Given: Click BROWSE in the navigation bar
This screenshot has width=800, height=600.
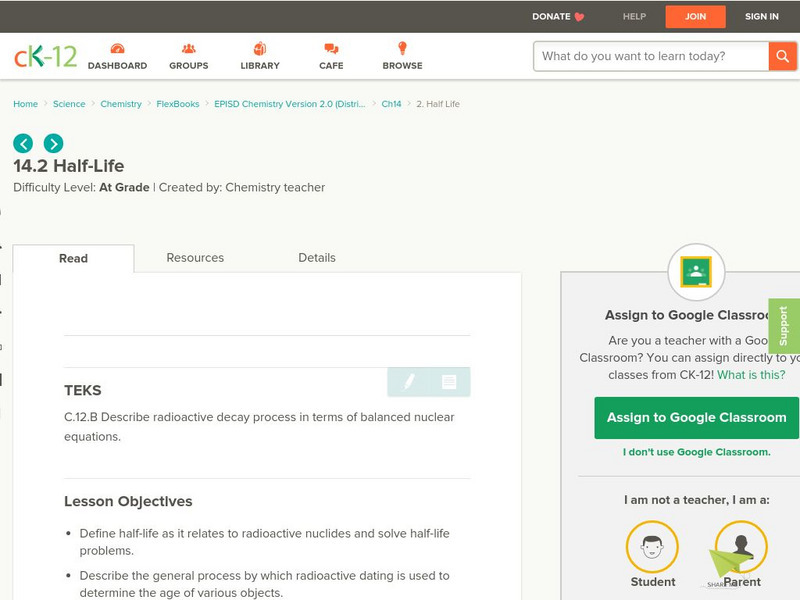Looking at the screenshot, I should pyautogui.click(x=403, y=66).
